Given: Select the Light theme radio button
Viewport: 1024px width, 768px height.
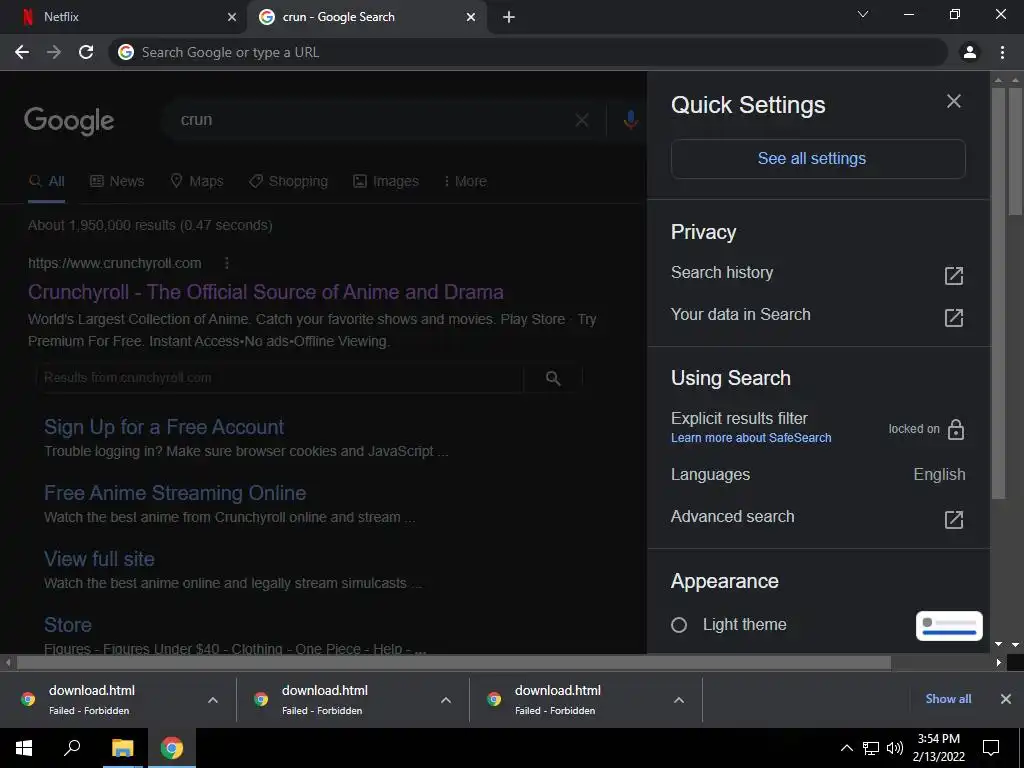Looking at the screenshot, I should pos(679,625).
